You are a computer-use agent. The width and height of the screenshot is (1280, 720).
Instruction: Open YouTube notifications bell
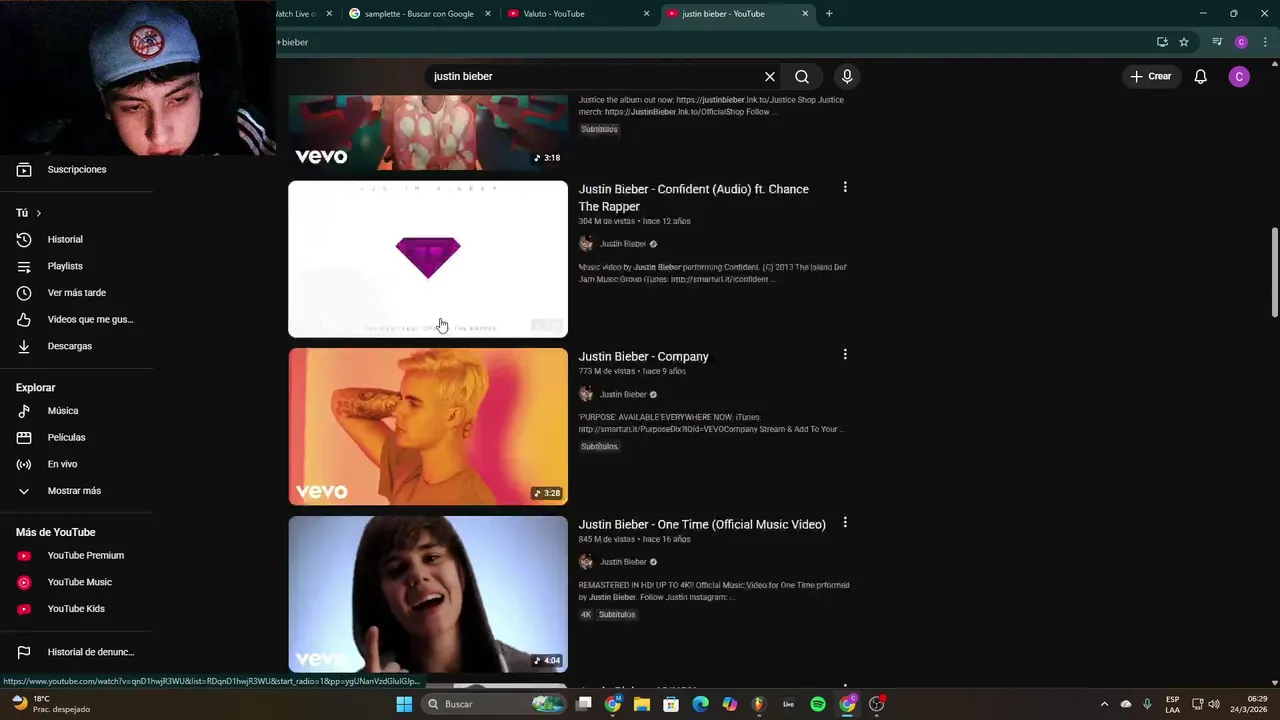click(1201, 76)
